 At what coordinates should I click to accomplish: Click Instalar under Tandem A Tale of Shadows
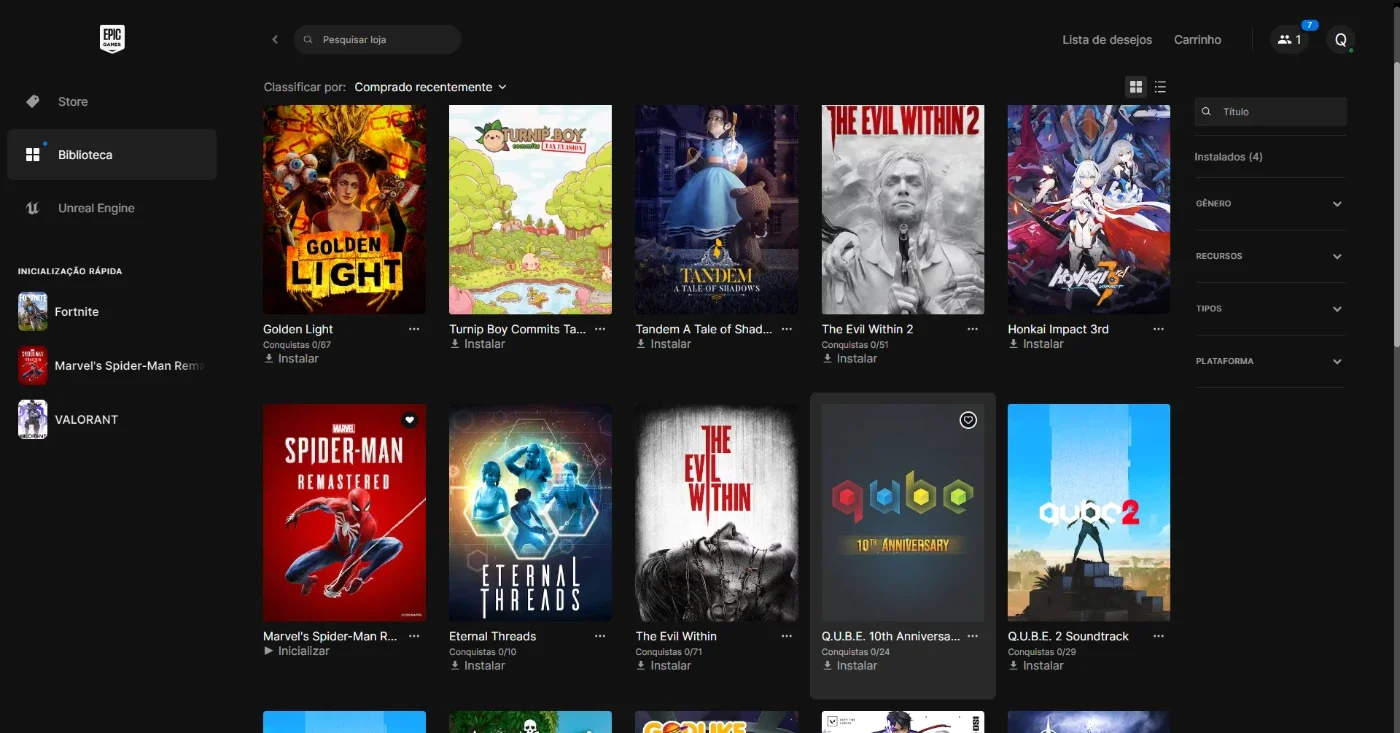[663, 344]
